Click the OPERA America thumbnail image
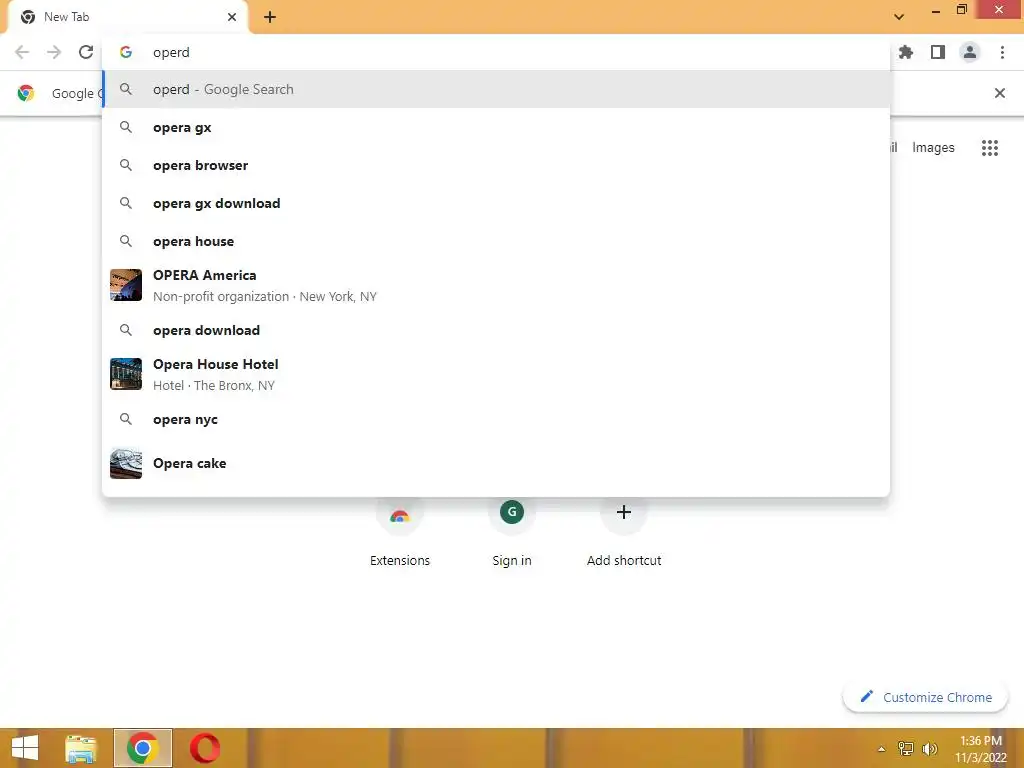This screenshot has height=768, width=1024. [126, 285]
